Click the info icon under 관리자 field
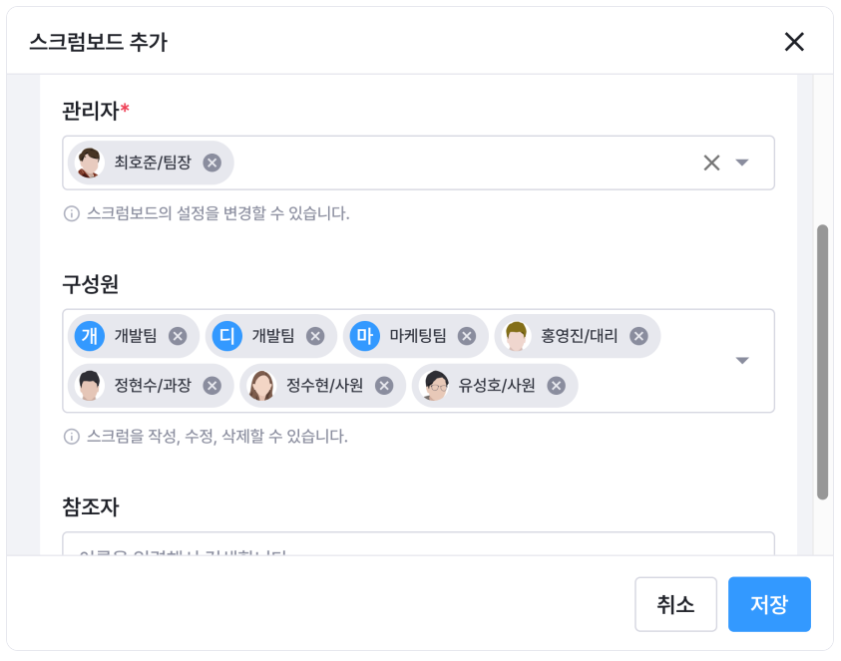841x661 pixels. point(72,213)
